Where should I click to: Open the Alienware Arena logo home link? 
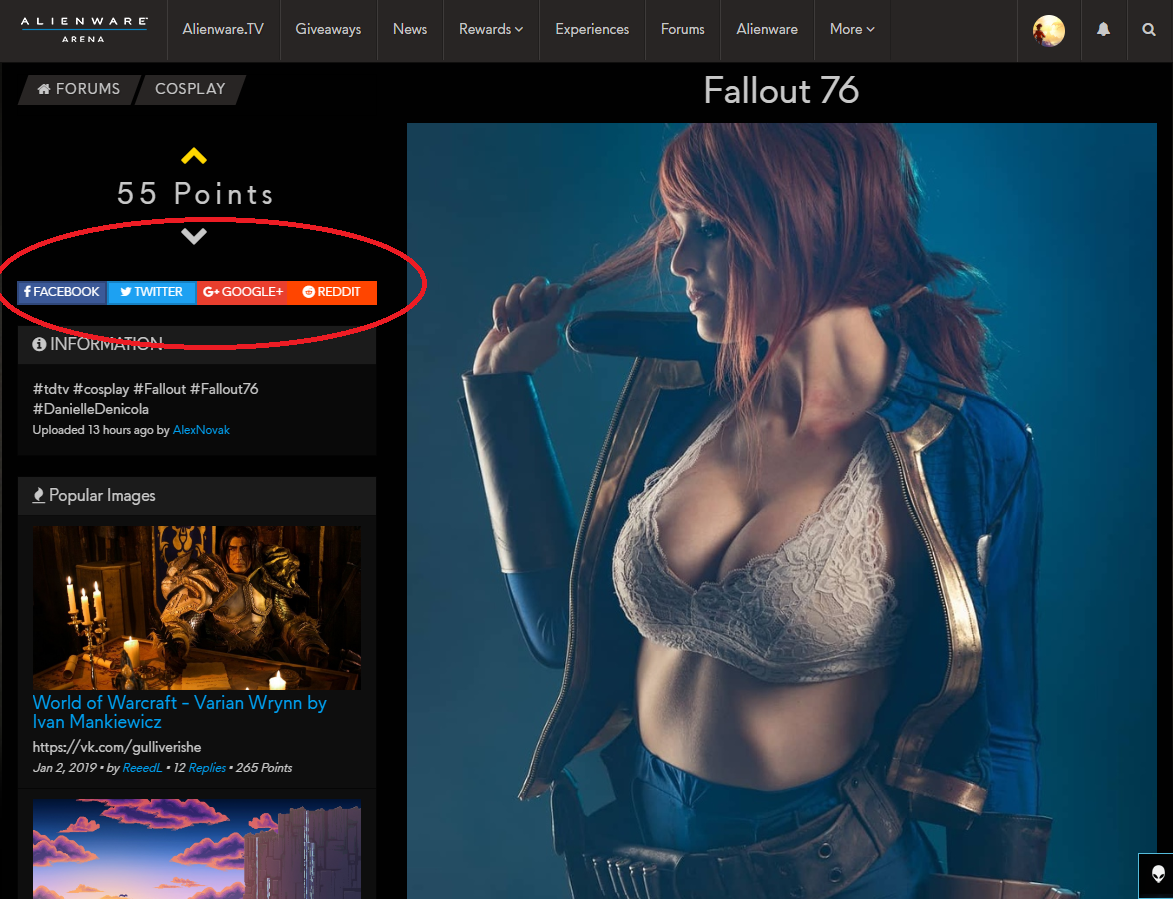(84, 29)
